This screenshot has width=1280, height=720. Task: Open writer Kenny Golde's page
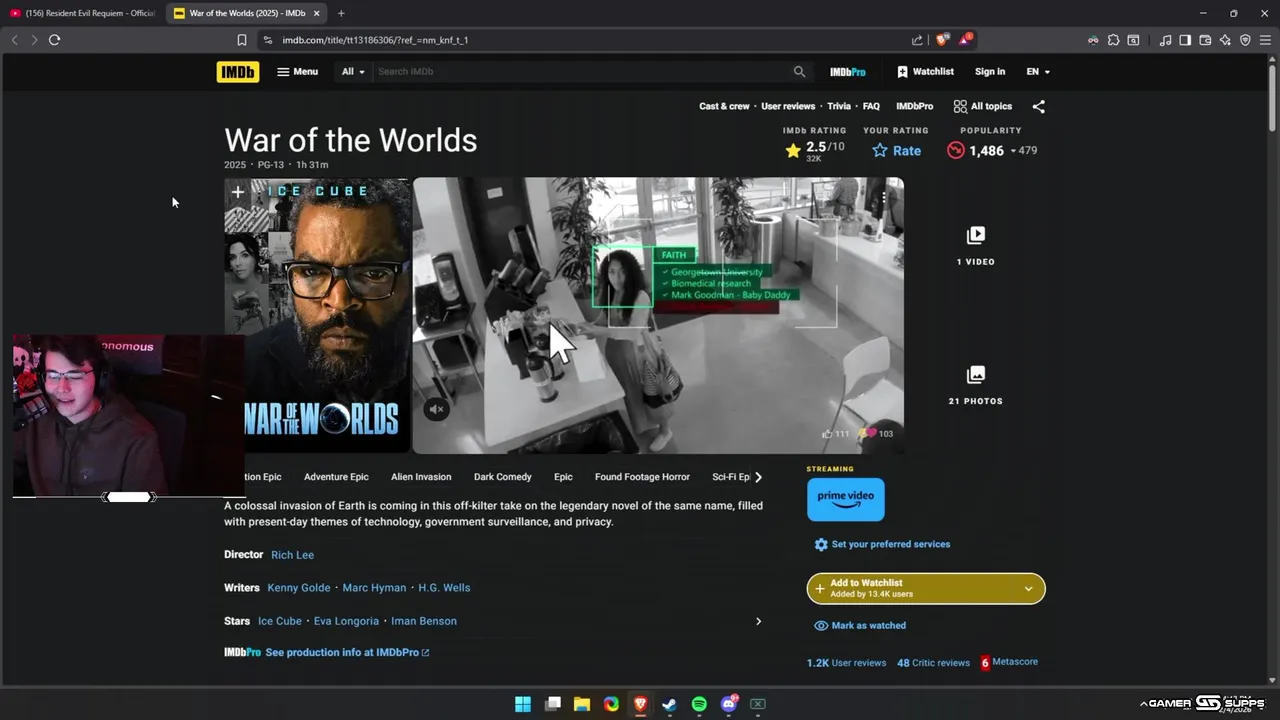pyautogui.click(x=299, y=588)
